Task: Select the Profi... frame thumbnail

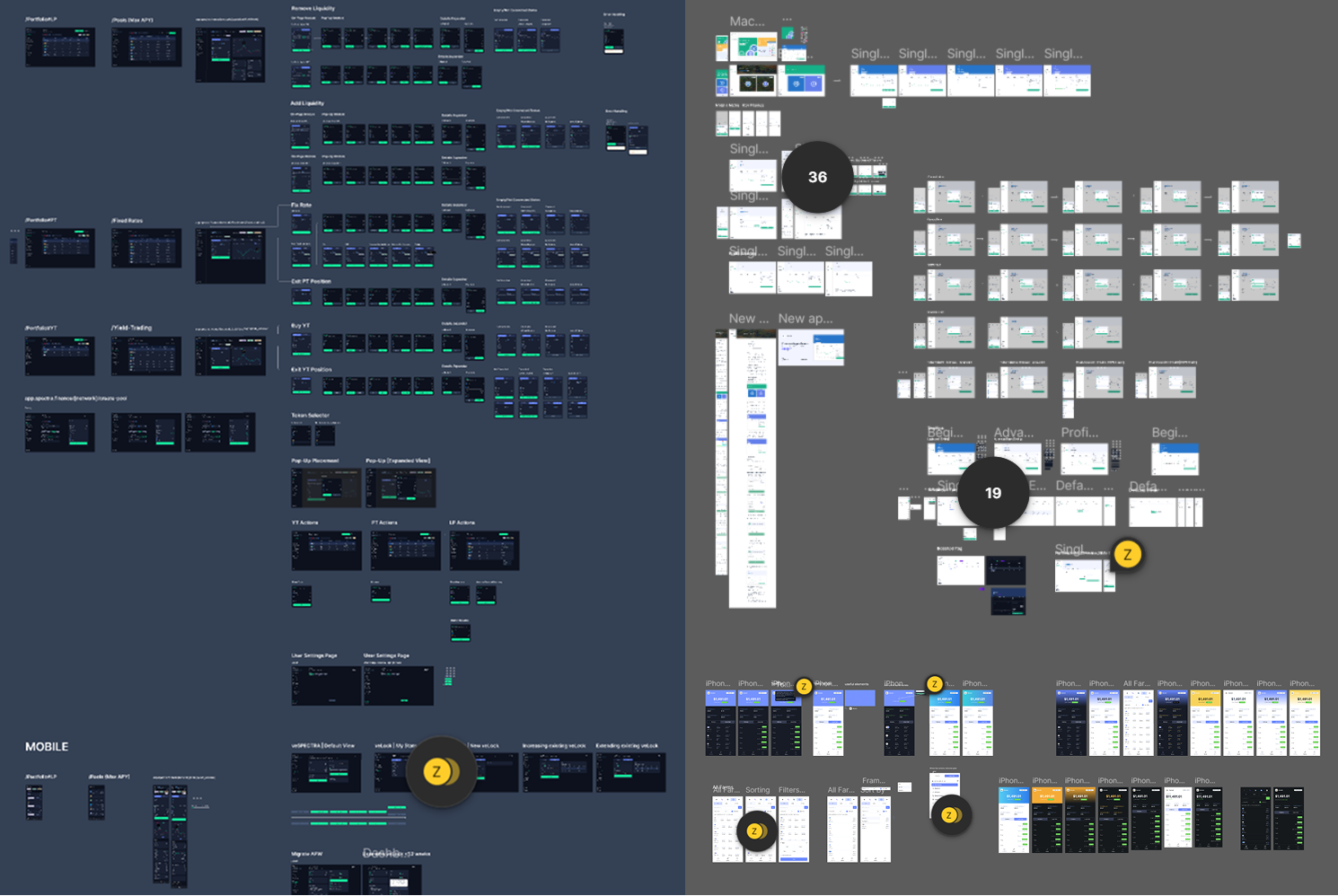Action: coord(1084,458)
